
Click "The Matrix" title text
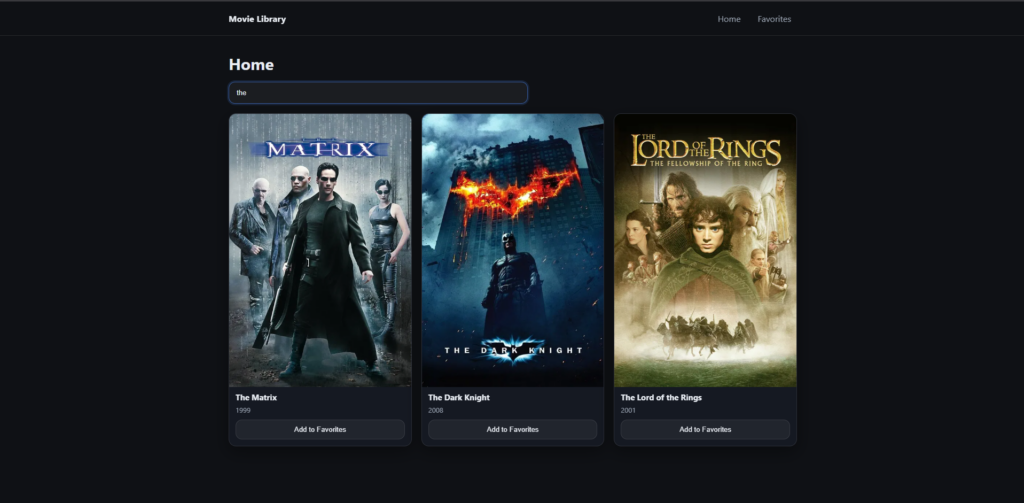pos(256,397)
